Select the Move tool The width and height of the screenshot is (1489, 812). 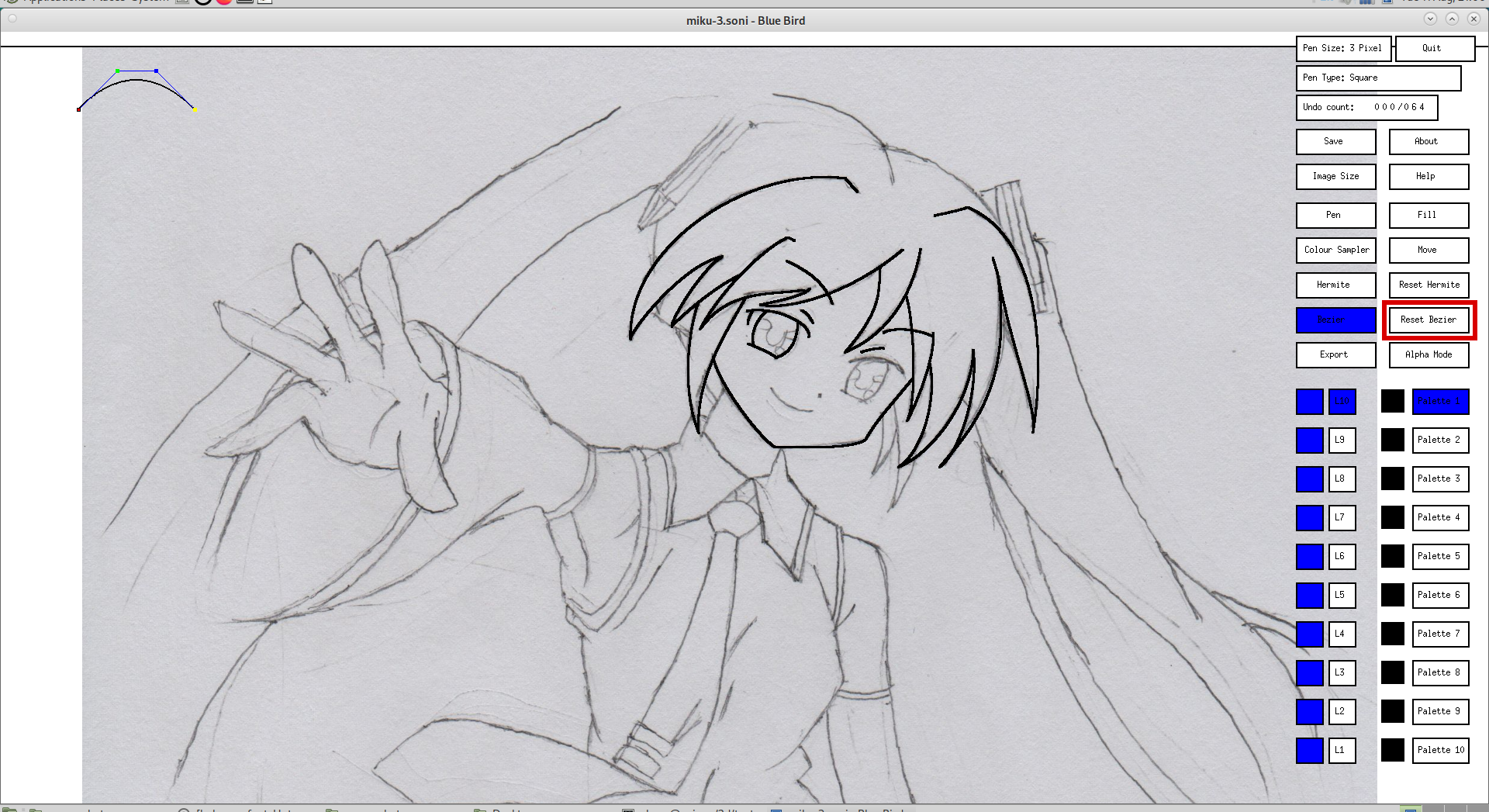(1429, 250)
